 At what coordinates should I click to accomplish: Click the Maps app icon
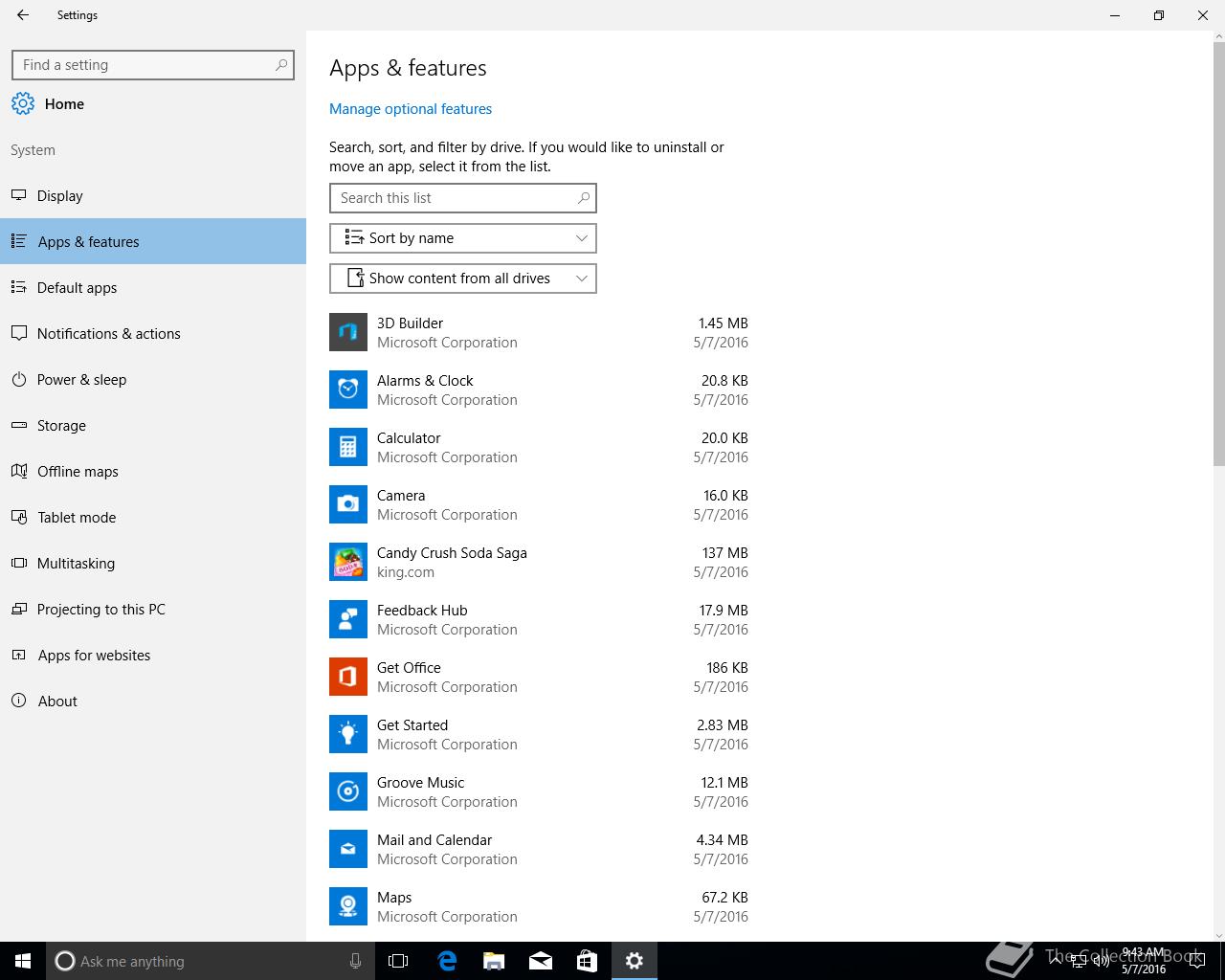click(x=348, y=906)
